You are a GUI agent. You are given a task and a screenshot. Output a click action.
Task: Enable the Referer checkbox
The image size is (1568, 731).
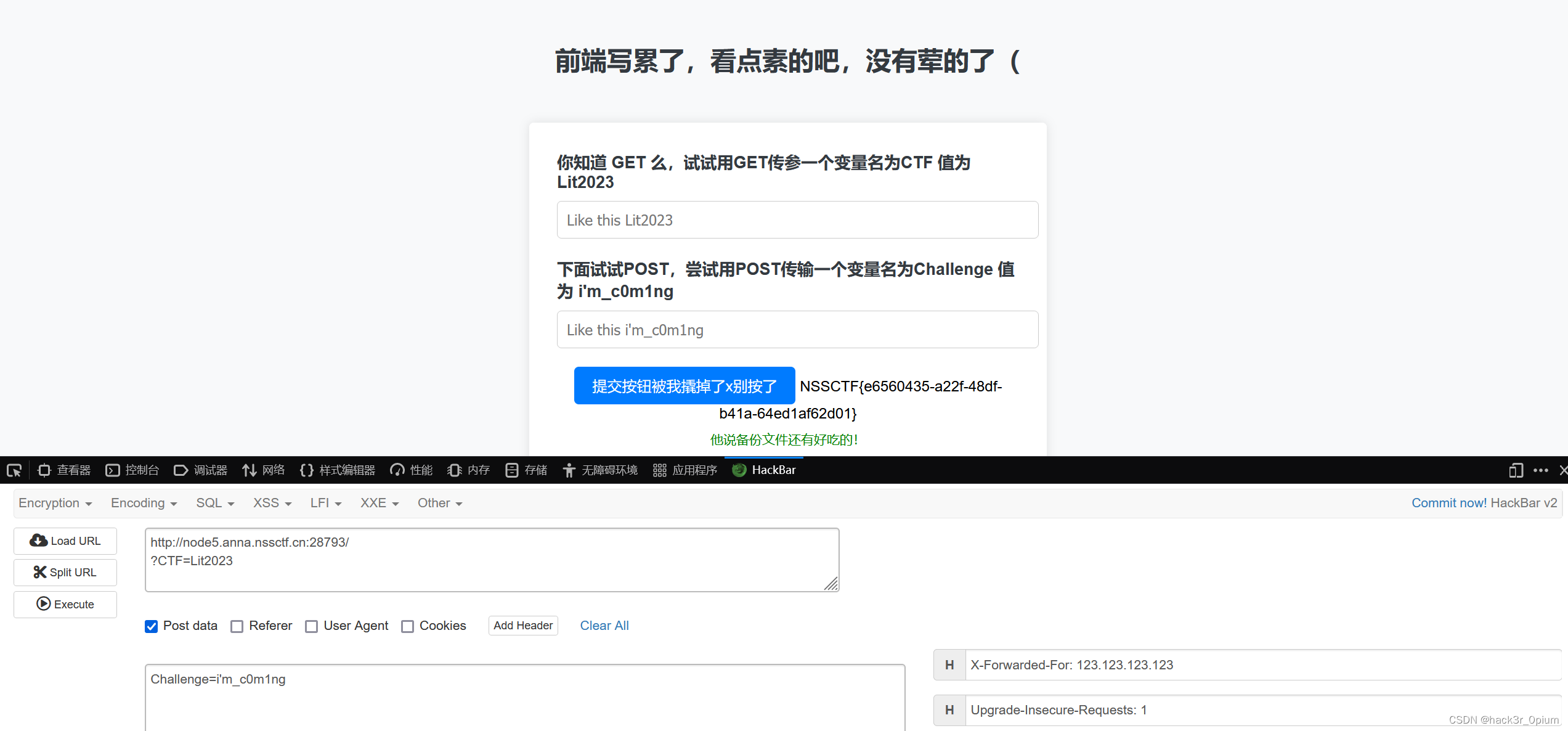(237, 626)
